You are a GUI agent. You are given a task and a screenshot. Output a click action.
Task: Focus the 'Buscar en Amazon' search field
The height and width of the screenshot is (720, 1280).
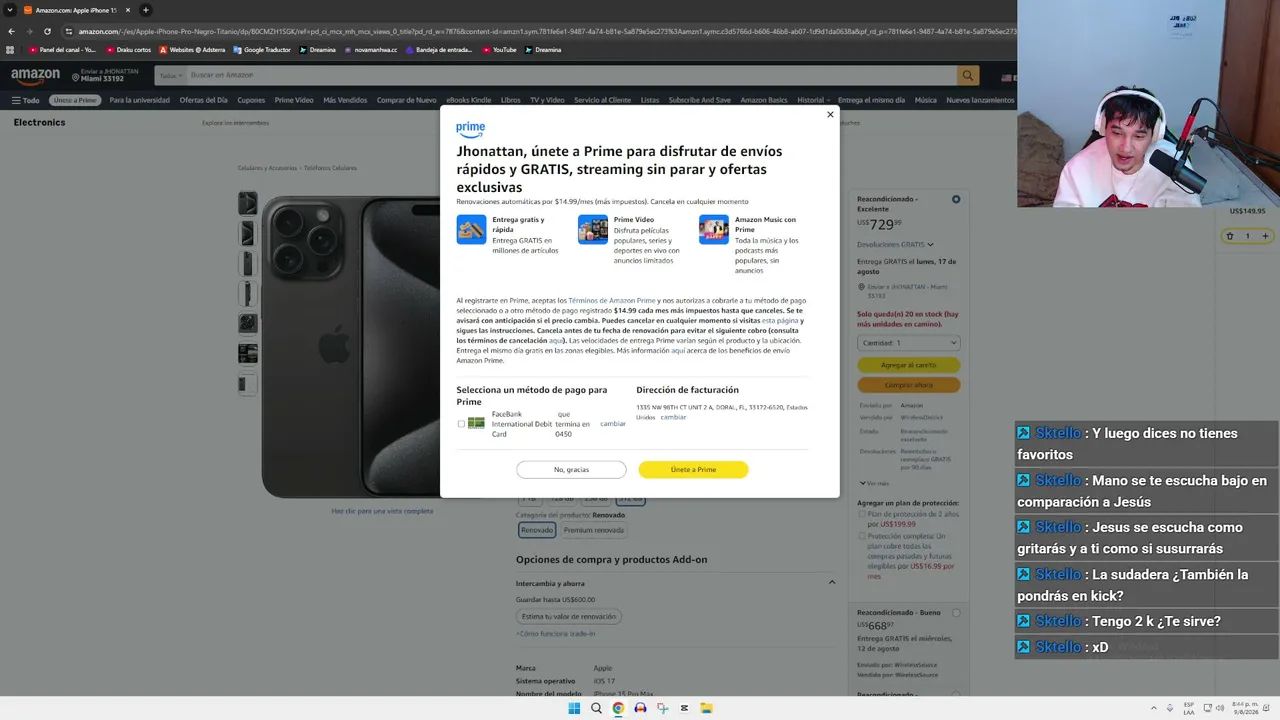point(570,75)
